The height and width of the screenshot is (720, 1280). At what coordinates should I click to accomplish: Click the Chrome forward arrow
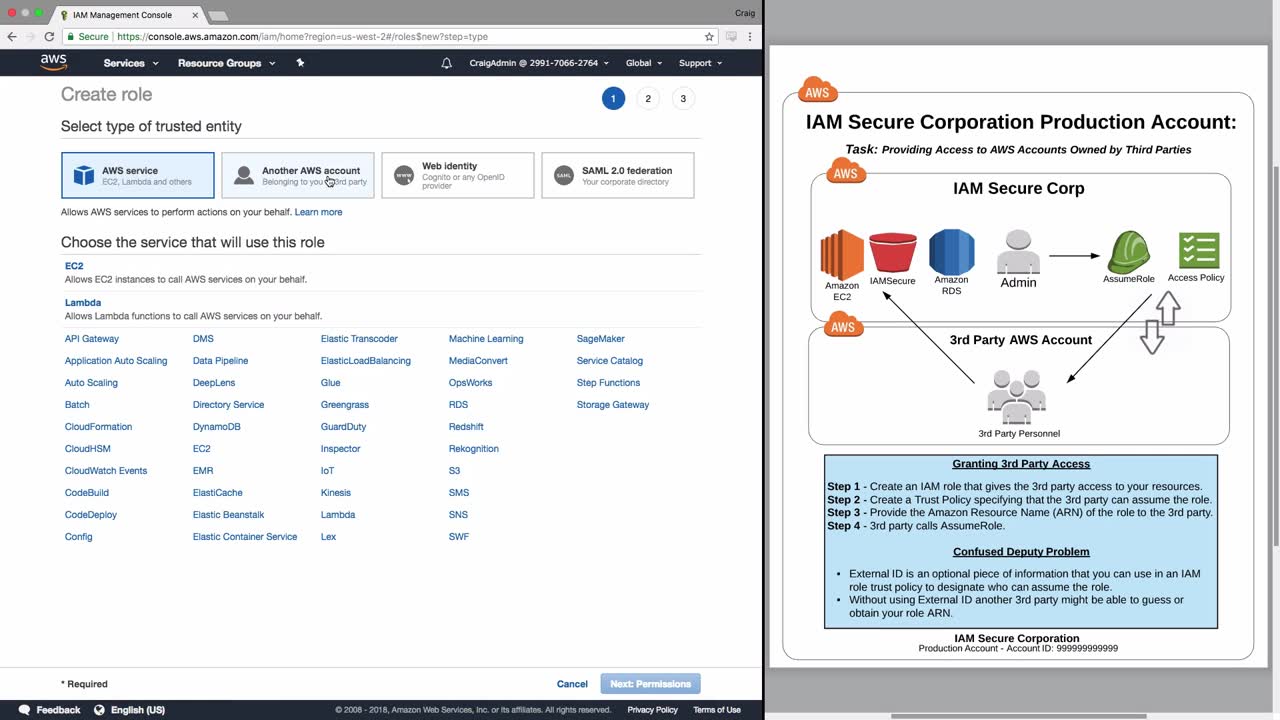pos(30,36)
